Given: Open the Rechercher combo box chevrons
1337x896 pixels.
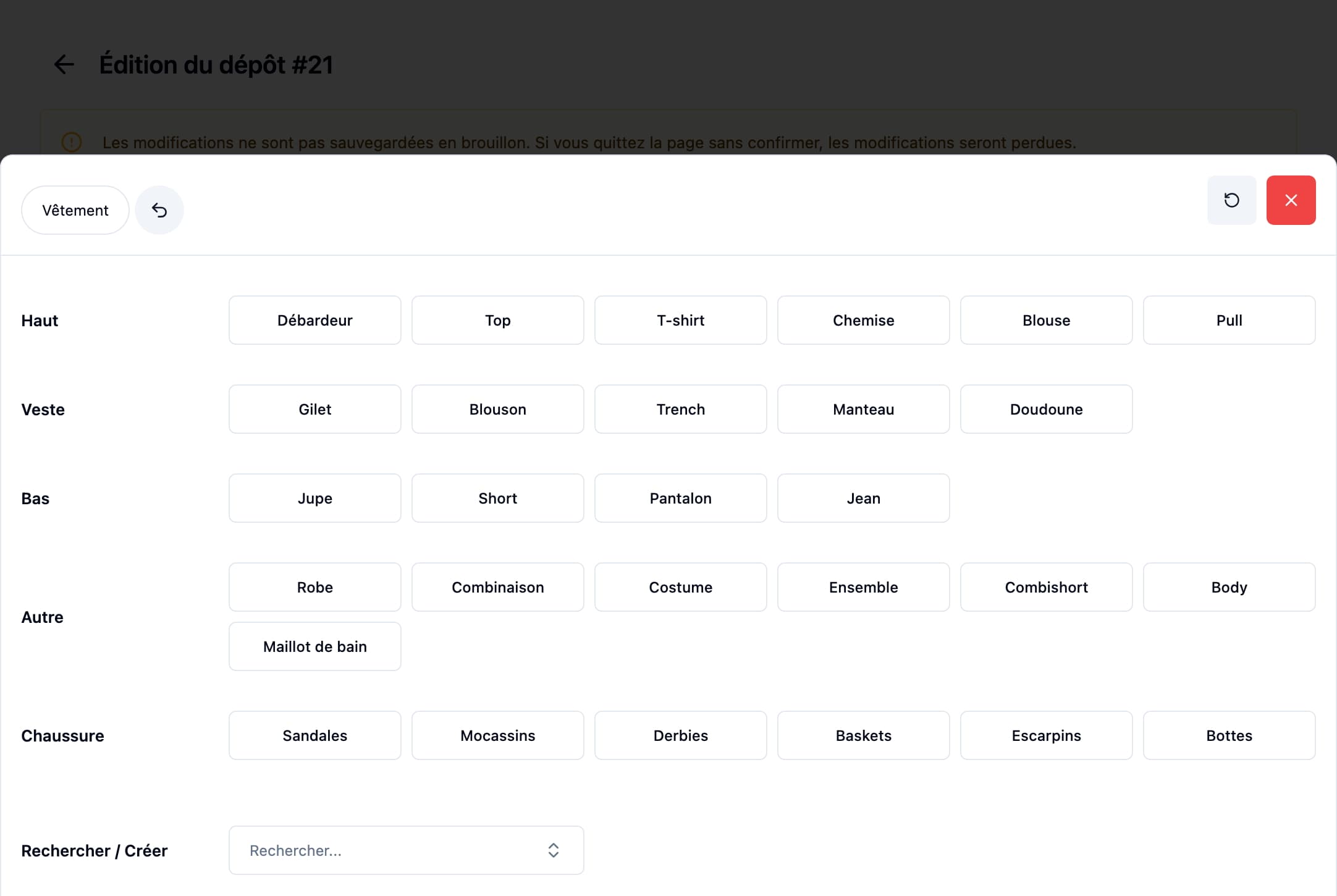Looking at the screenshot, I should pyautogui.click(x=553, y=850).
